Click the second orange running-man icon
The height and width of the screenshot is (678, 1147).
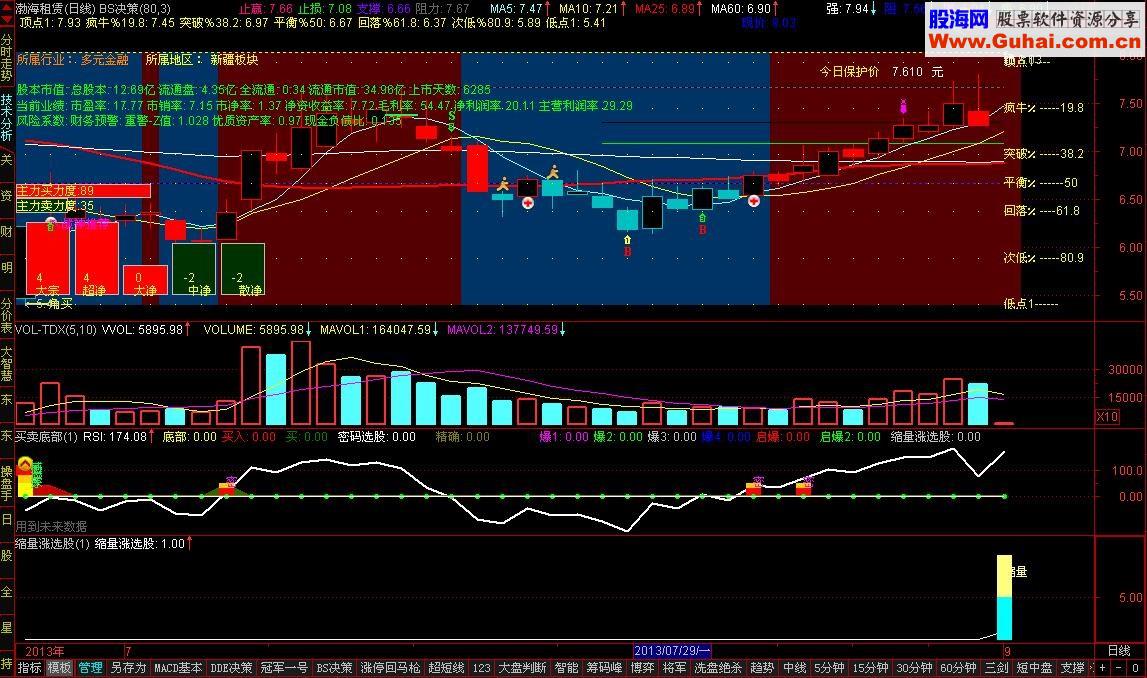(553, 172)
